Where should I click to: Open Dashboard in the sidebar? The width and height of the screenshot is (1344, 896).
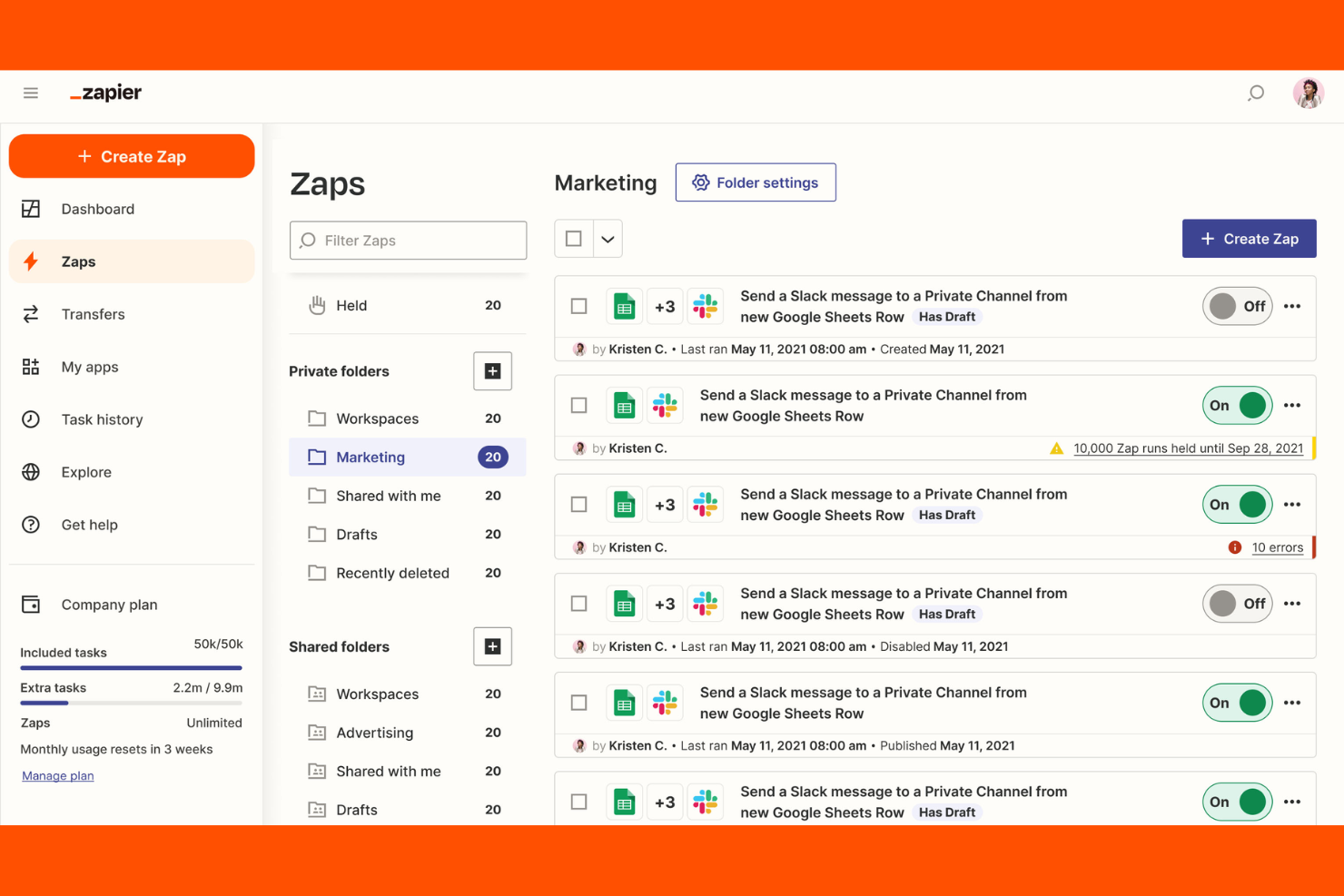pyautogui.click(x=132, y=209)
